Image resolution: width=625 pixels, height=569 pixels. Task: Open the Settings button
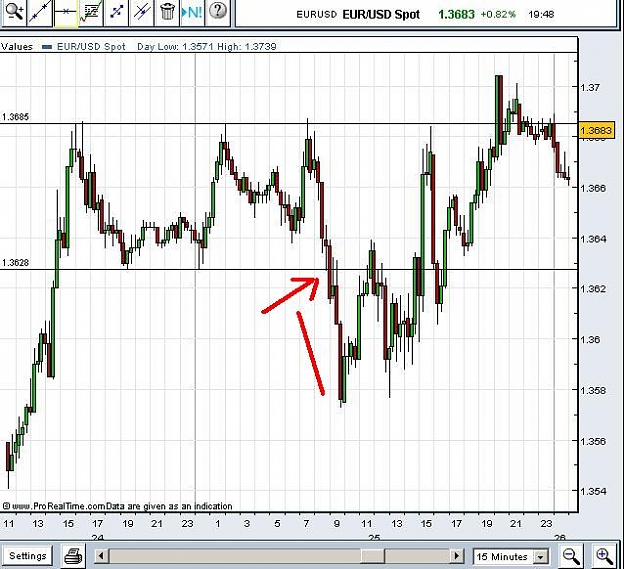pyautogui.click(x=28, y=555)
